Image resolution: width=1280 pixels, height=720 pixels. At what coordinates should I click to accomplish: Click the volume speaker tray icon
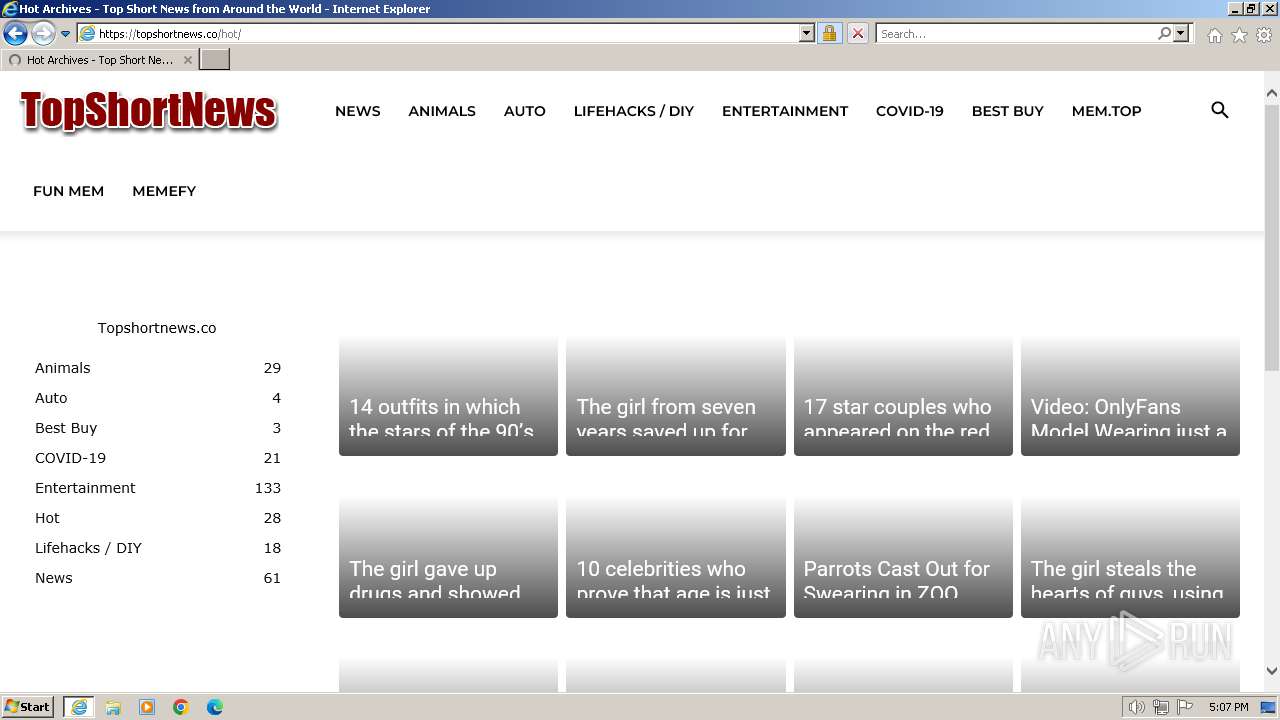1137,707
